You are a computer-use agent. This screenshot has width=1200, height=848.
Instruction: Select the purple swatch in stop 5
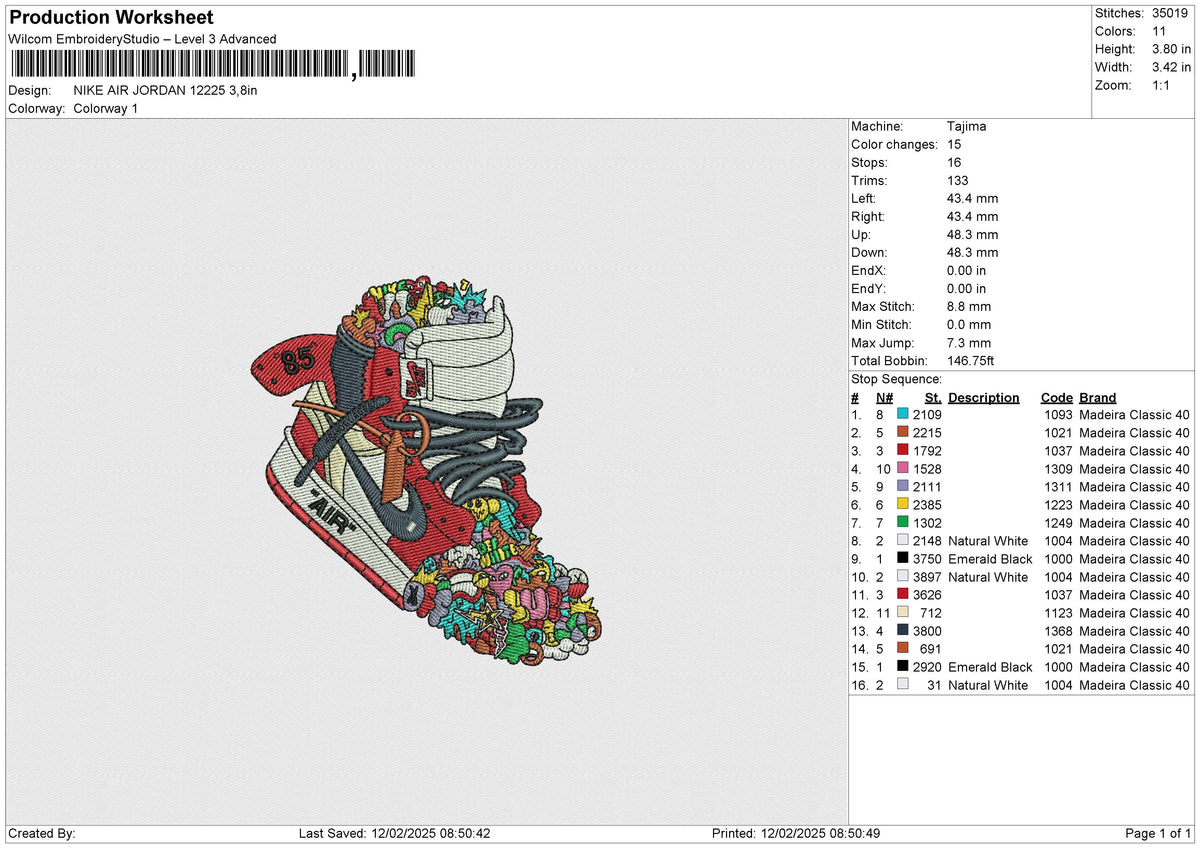(x=903, y=487)
